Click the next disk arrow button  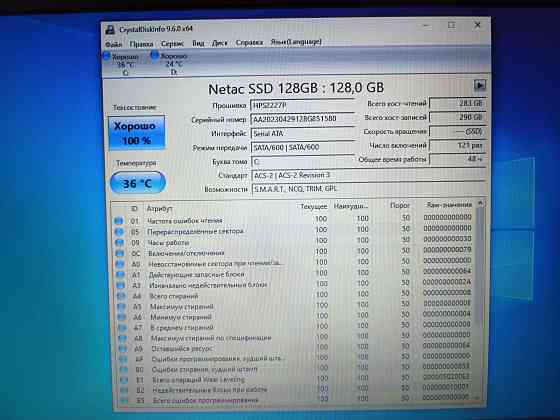[x=479, y=85]
